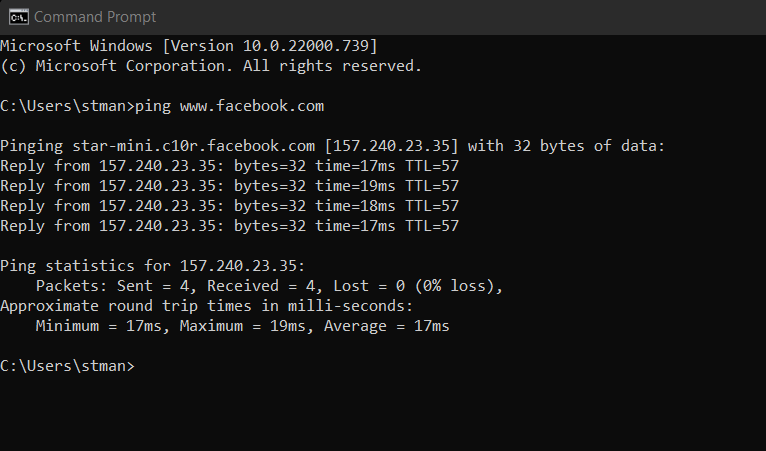Click the Microsoft Corporation copyright line
Viewport: 766px width, 451px height.
tap(210, 66)
